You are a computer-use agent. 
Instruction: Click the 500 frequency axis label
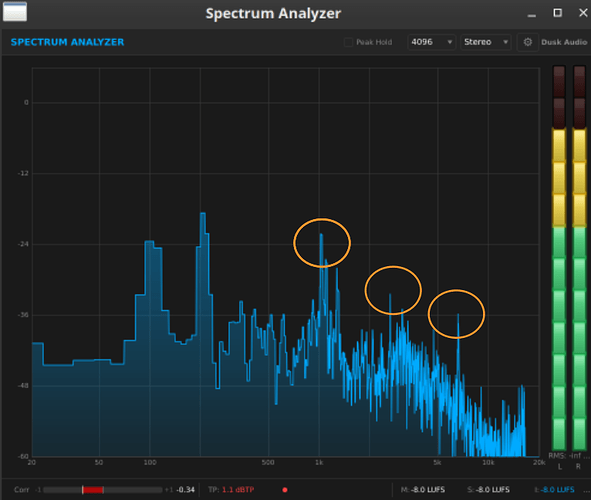click(x=268, y=462)
